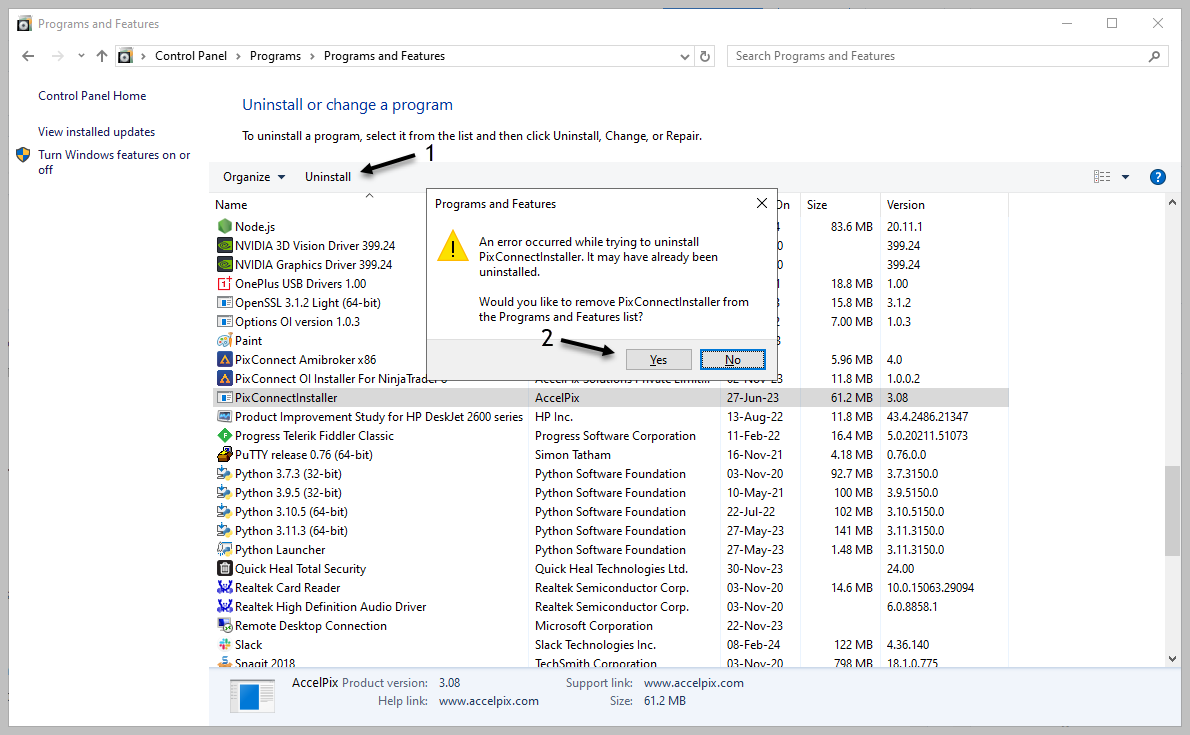1190x735 pixels.
Task: Click the NVIDIA 3D Vision Driver icon
Action: click(225, 245)
